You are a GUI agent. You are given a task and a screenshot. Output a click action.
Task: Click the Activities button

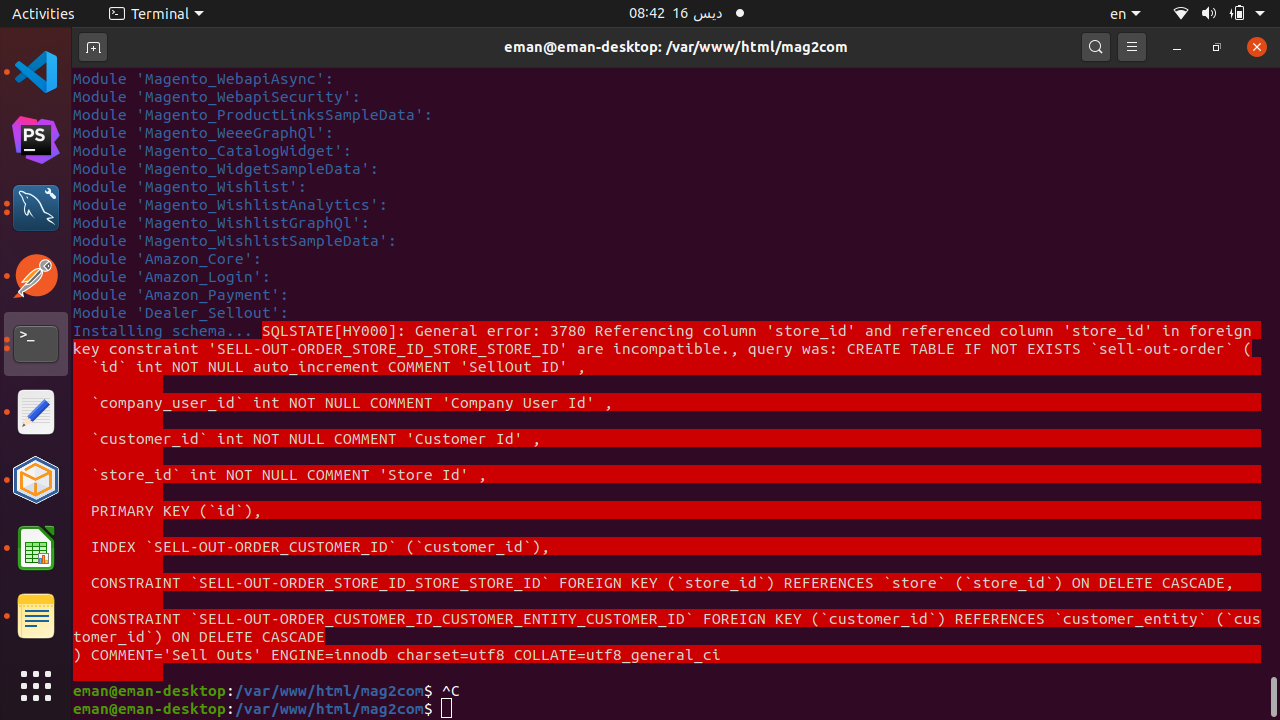(x=43, y=13)
